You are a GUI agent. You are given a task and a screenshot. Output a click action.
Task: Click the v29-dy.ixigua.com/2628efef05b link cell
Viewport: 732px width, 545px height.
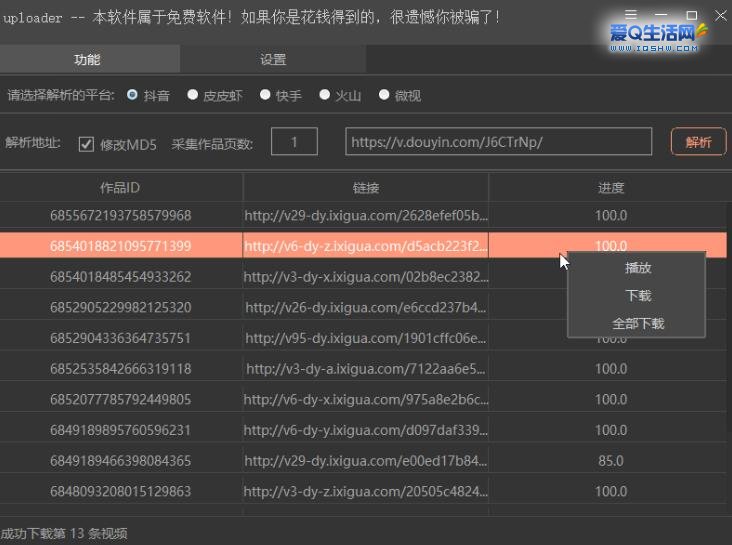coord(366,215)
